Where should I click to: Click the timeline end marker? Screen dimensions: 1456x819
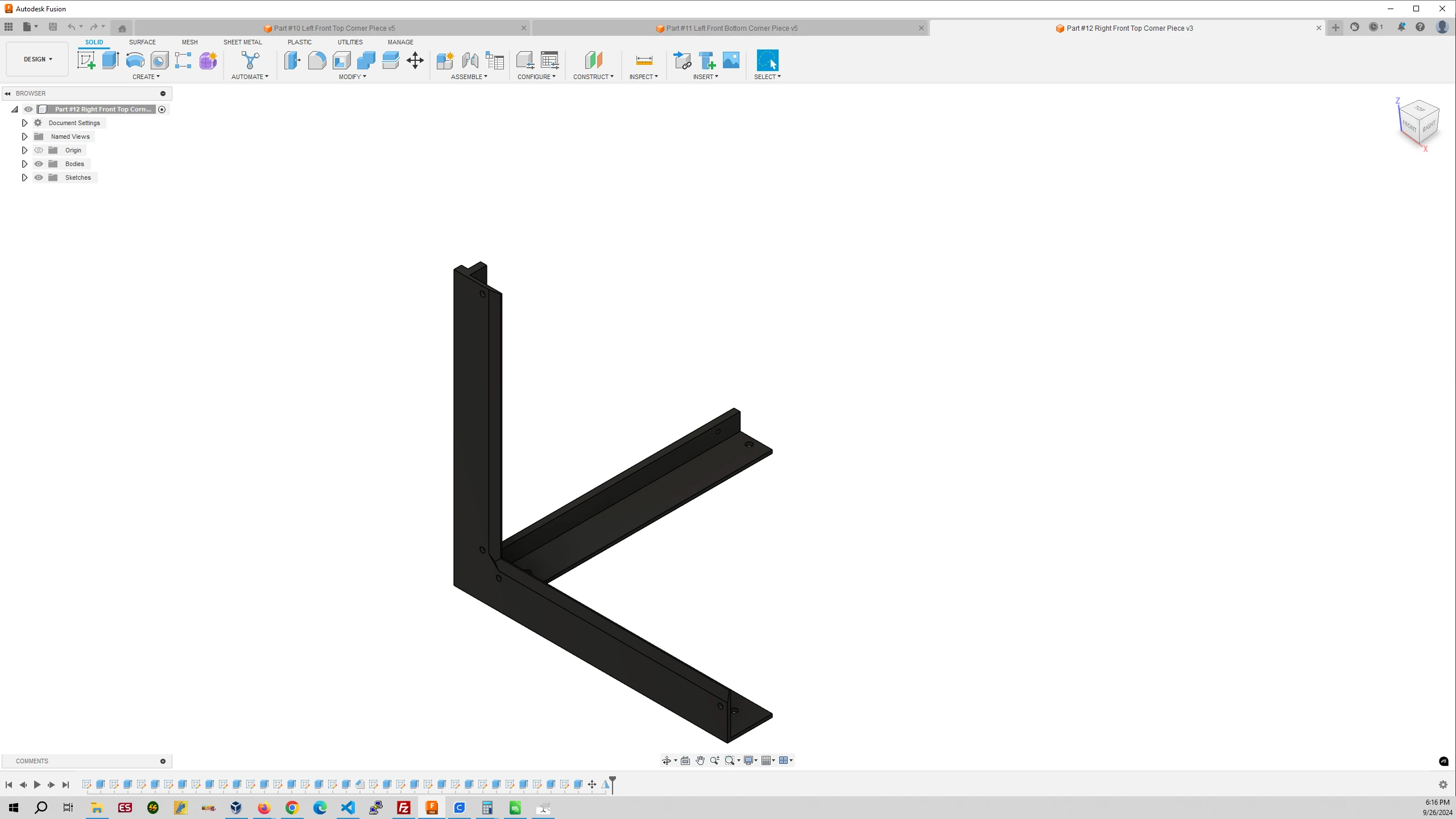613,784
